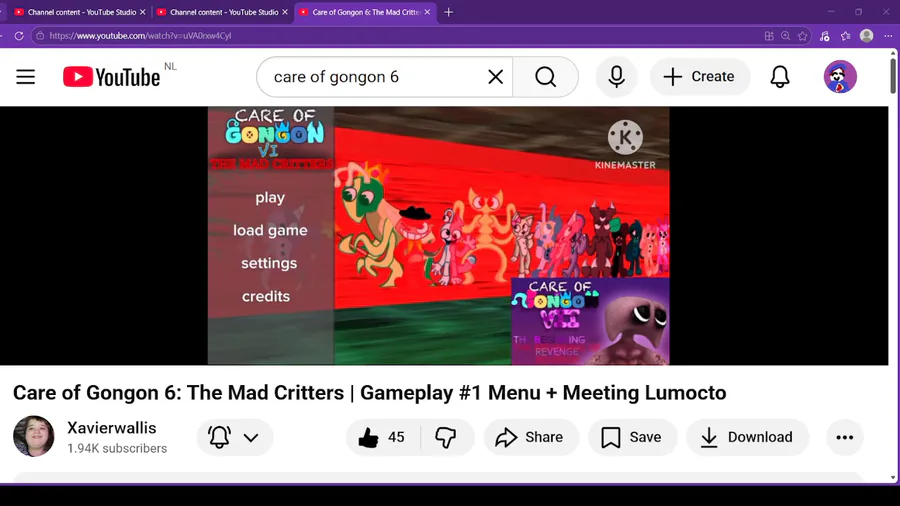Dislike the video with thumbs down
The width and height of the screenshot is (900, 506).
[x=446, y=437]
